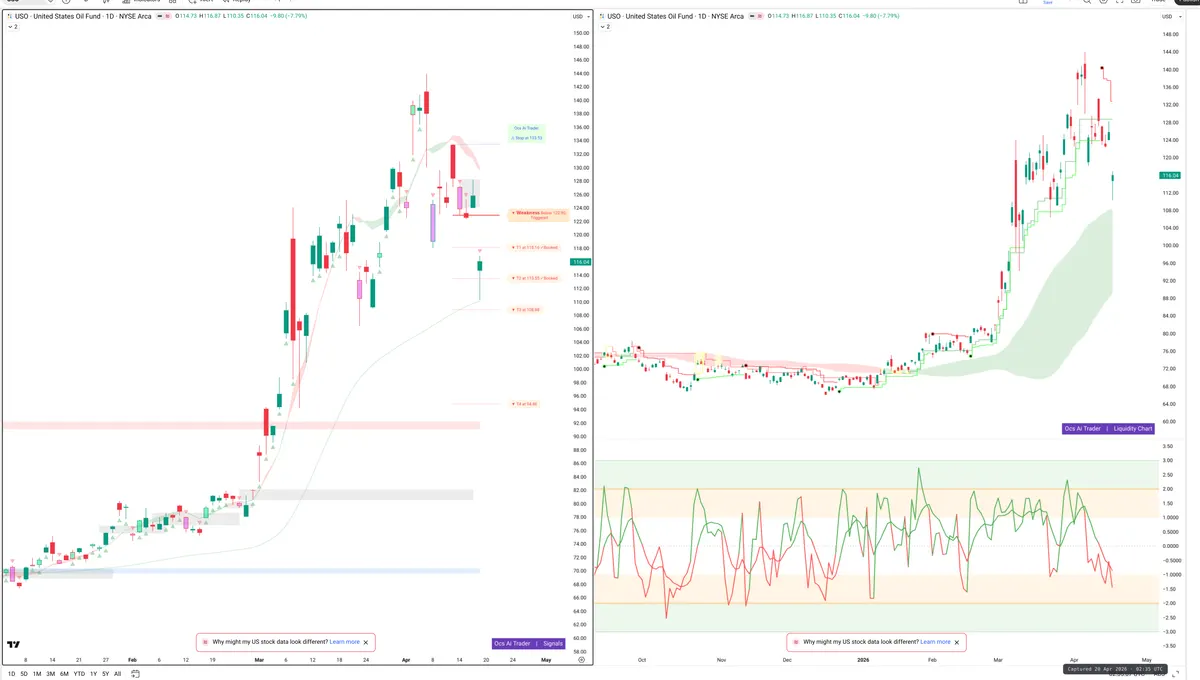Select the 1Y time range
Screen dimensions: 1200x680
coord(93,674)
